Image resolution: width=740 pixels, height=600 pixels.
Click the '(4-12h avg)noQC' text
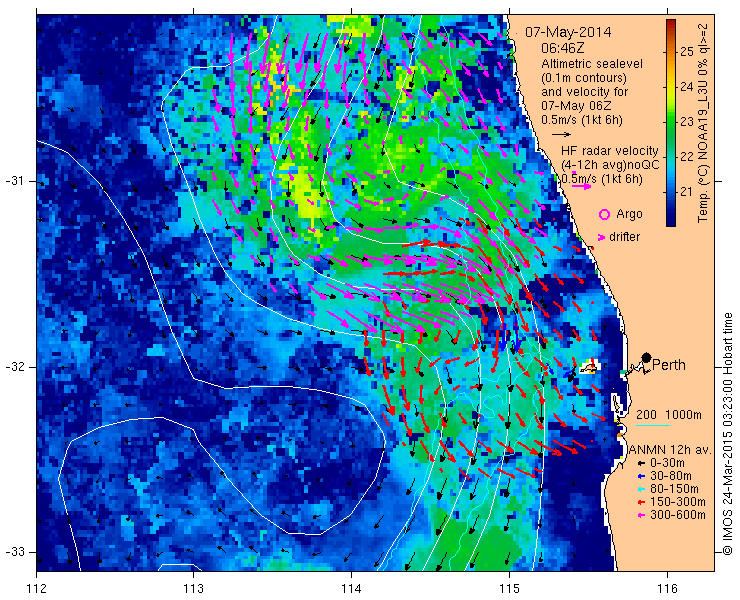point(610,164)
